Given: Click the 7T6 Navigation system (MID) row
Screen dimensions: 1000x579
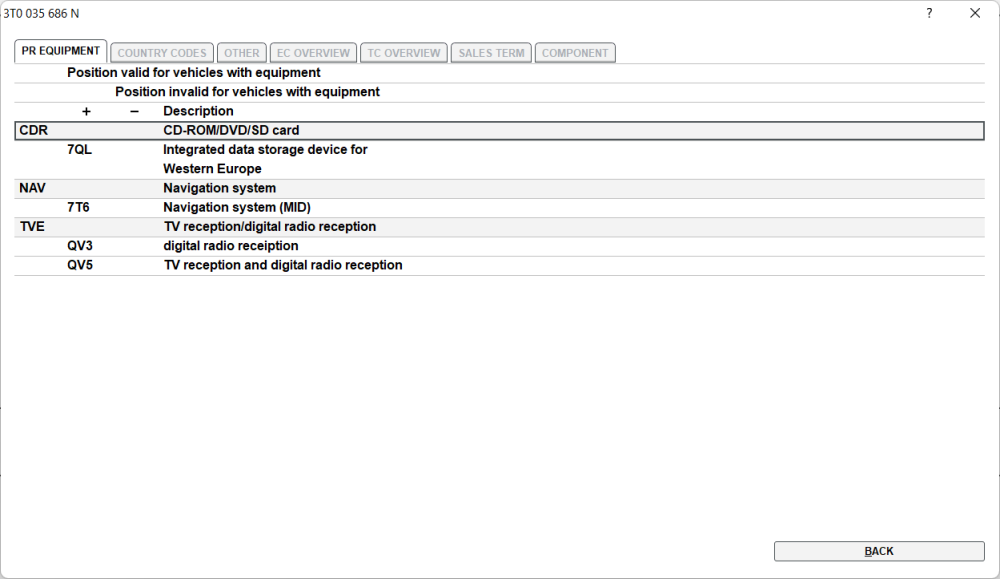Looking at the screenshot, I should pyautogui.click(x=499, y=207).
